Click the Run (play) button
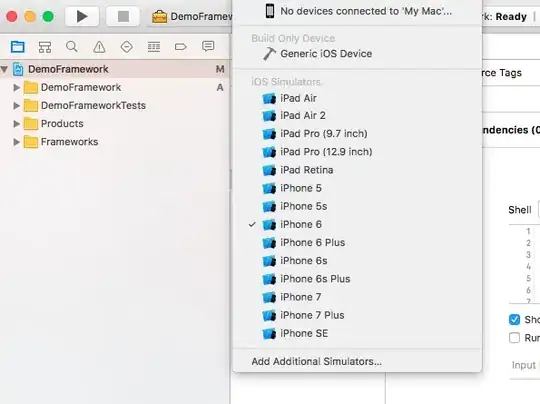This screenshot has height=404, width=540. (82, 16)
